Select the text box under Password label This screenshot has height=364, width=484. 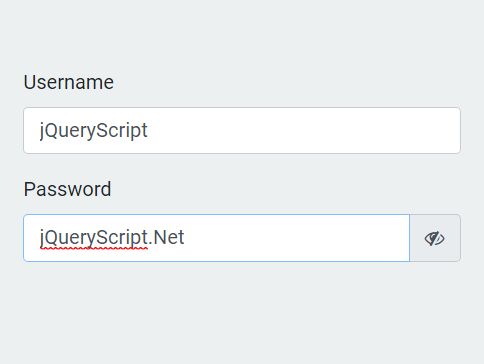tap(216, 238)
